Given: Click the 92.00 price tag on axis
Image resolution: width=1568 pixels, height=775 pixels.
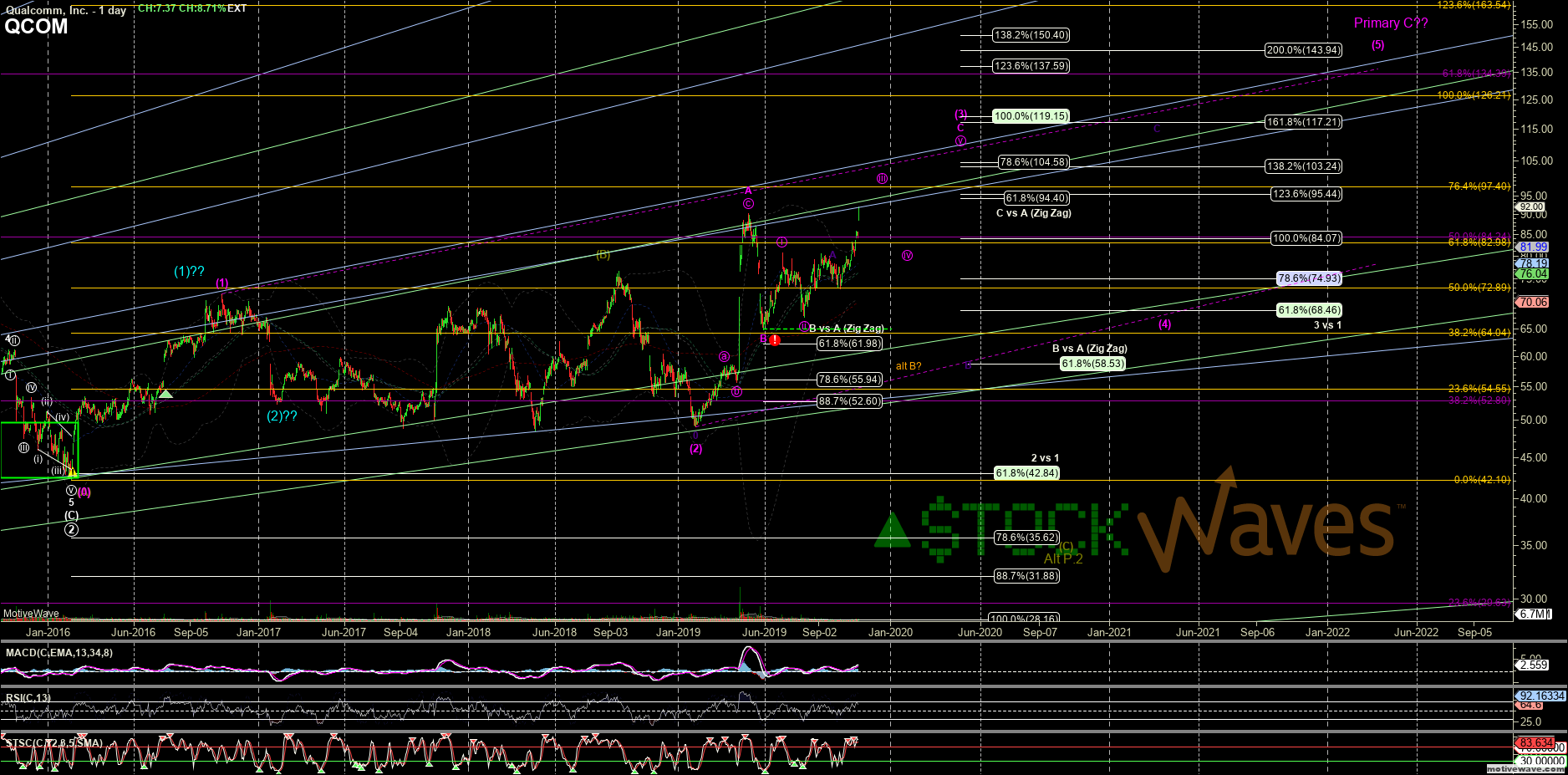Looking at the screenshot, I should pos(1531,206).
